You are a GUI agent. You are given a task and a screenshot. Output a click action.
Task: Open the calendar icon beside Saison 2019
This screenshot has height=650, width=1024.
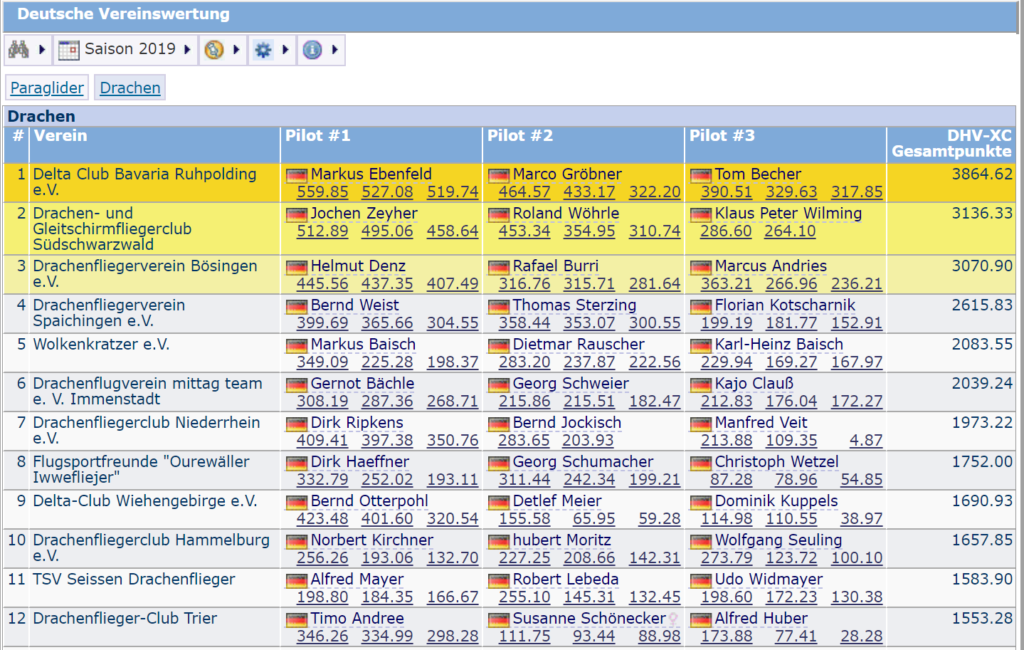point(69,50)
